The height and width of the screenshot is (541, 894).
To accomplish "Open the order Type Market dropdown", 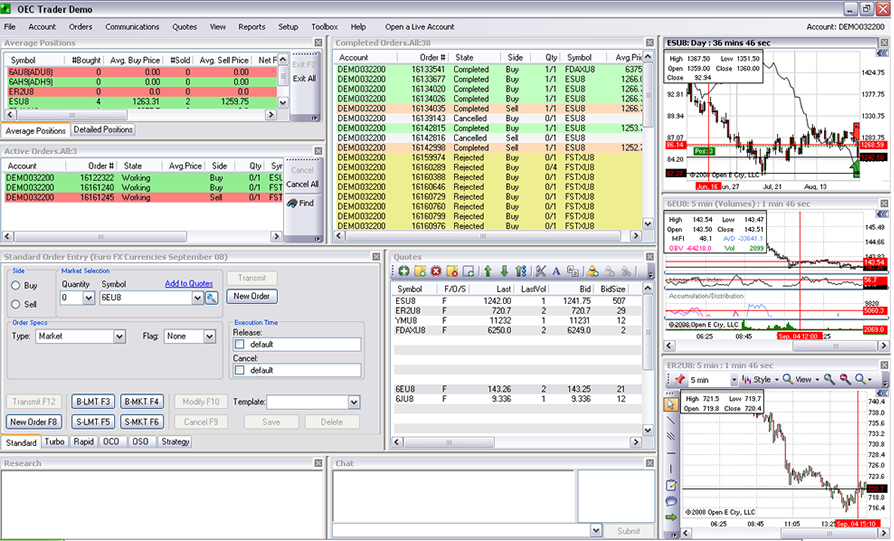I will point(119,336).
